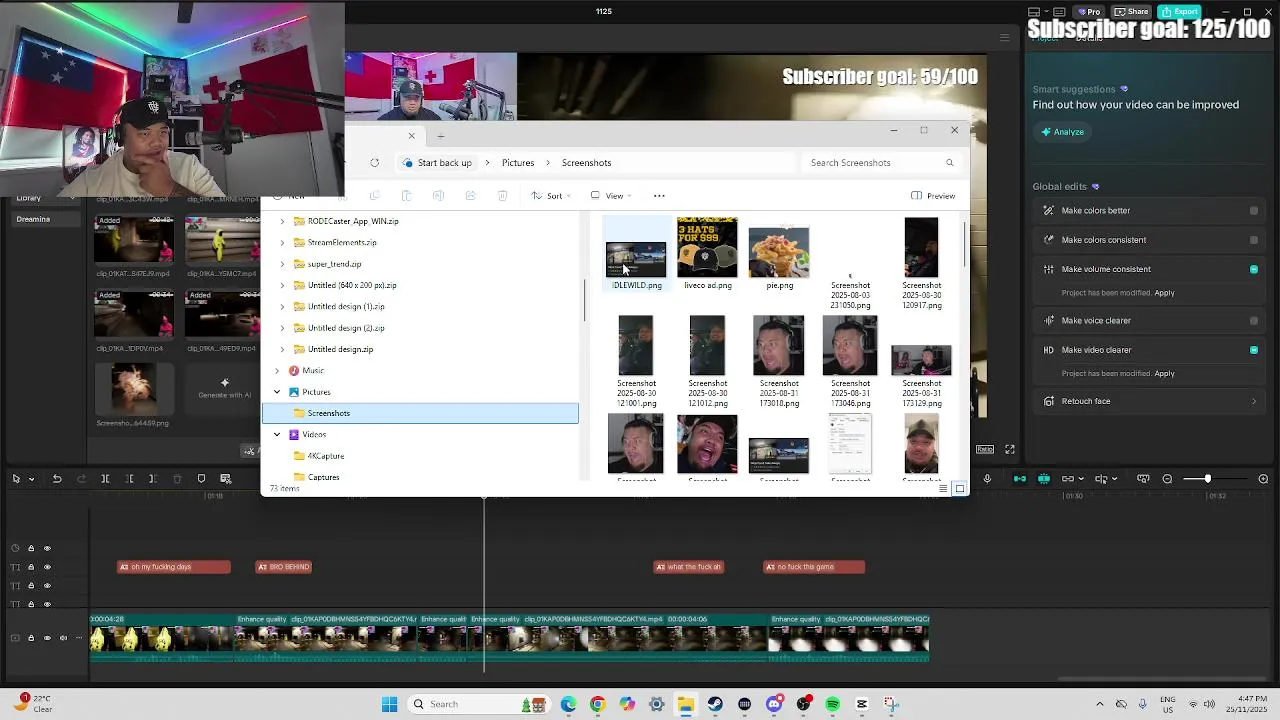Click Screenshots in Explorer breadcrumb
The height and width of the screenshot is (720, 1280).
point(586,163)
